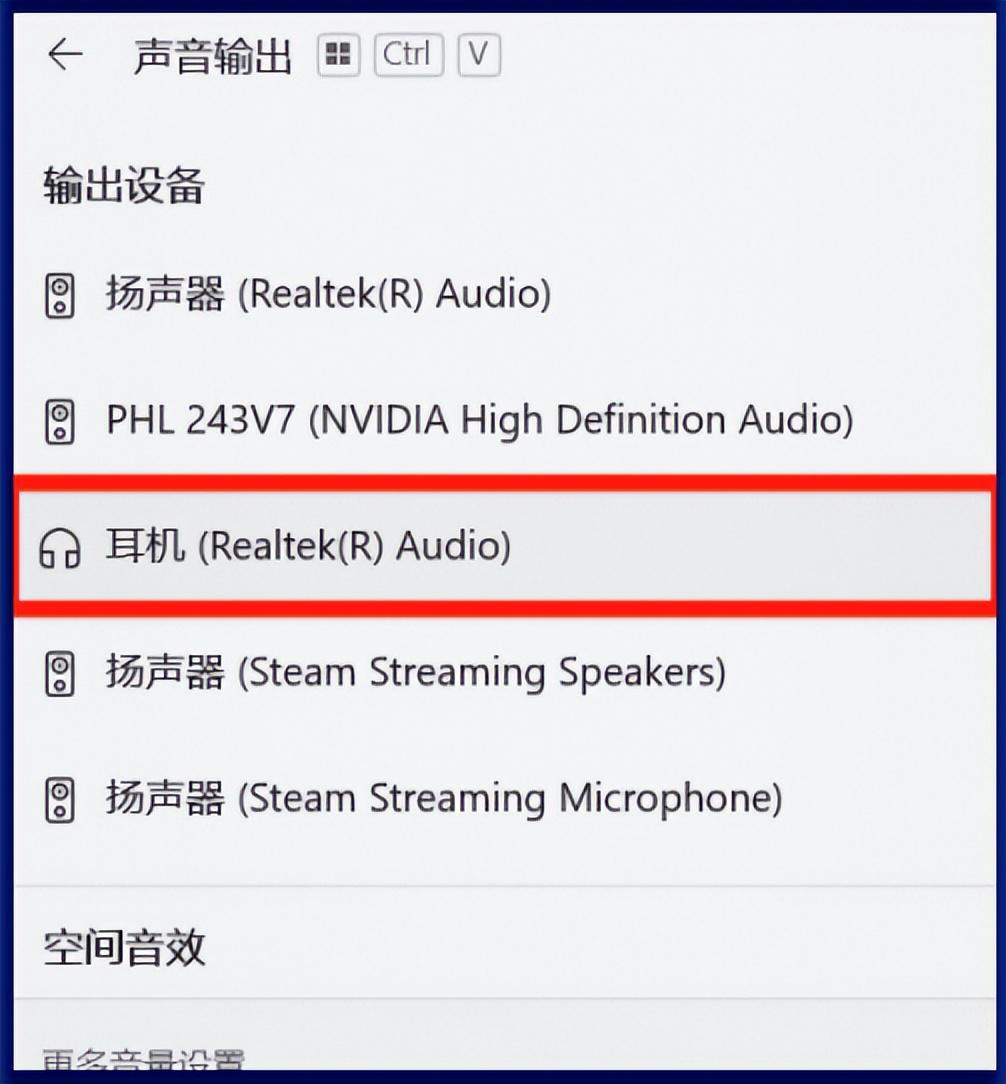
Task: Switch output to PHL 243V7 NVIDIA audio
Action: 505,420
